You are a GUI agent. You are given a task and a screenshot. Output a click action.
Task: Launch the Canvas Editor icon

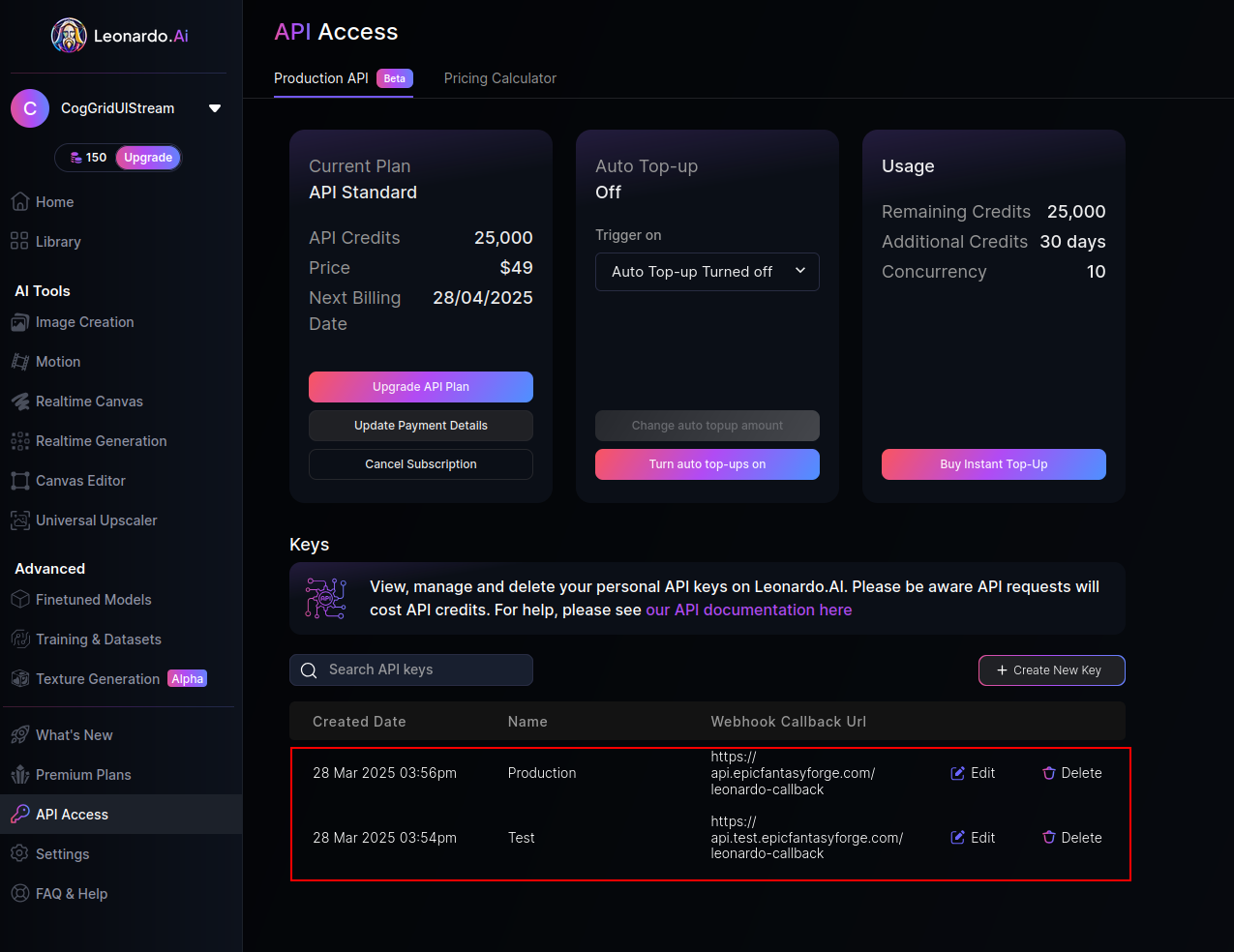[19, 481]
